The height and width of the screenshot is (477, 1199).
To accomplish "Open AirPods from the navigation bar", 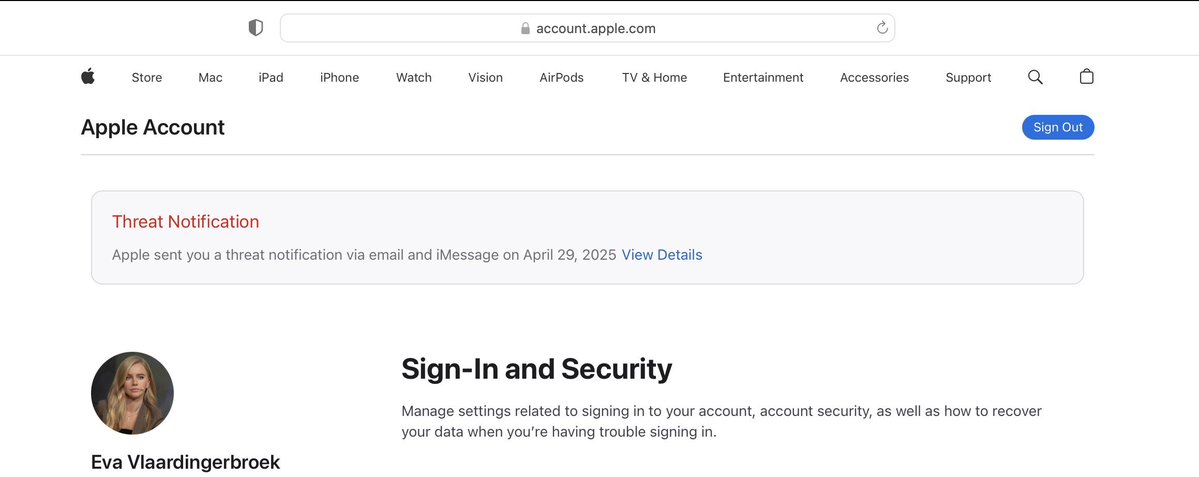I will tap(561, 77).
